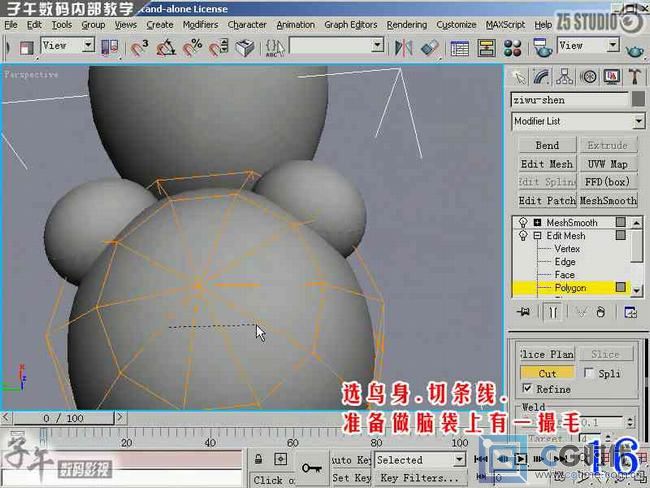Toggle the 3D Snaps magnet icon

tap(140, 48)
